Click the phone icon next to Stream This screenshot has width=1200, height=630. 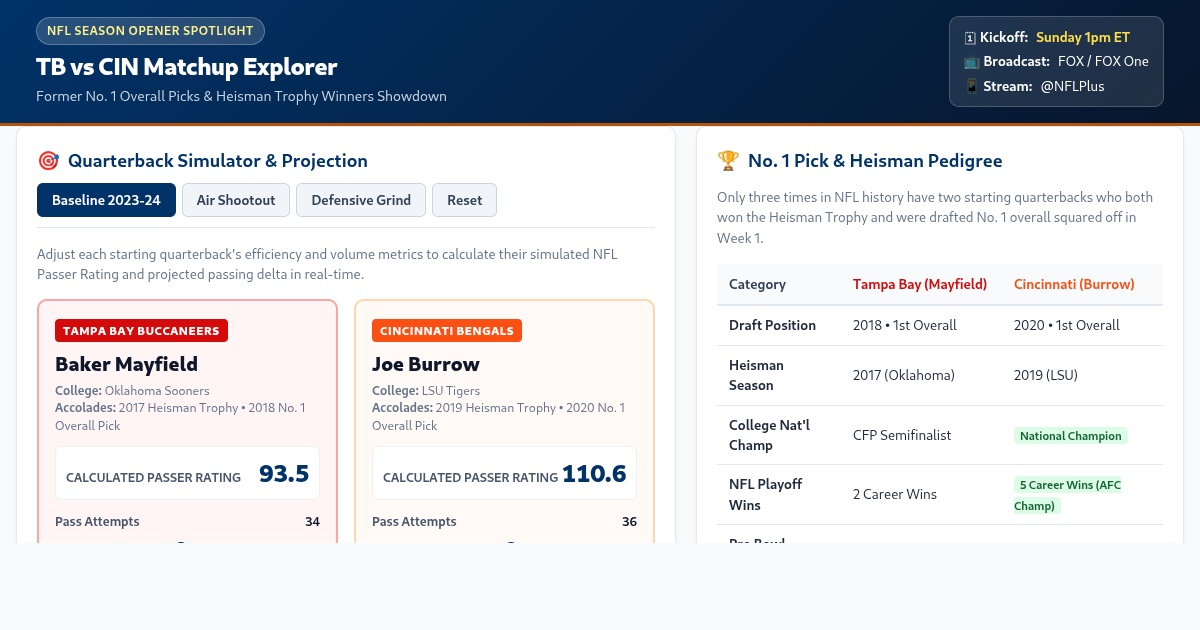coord(970,86)
